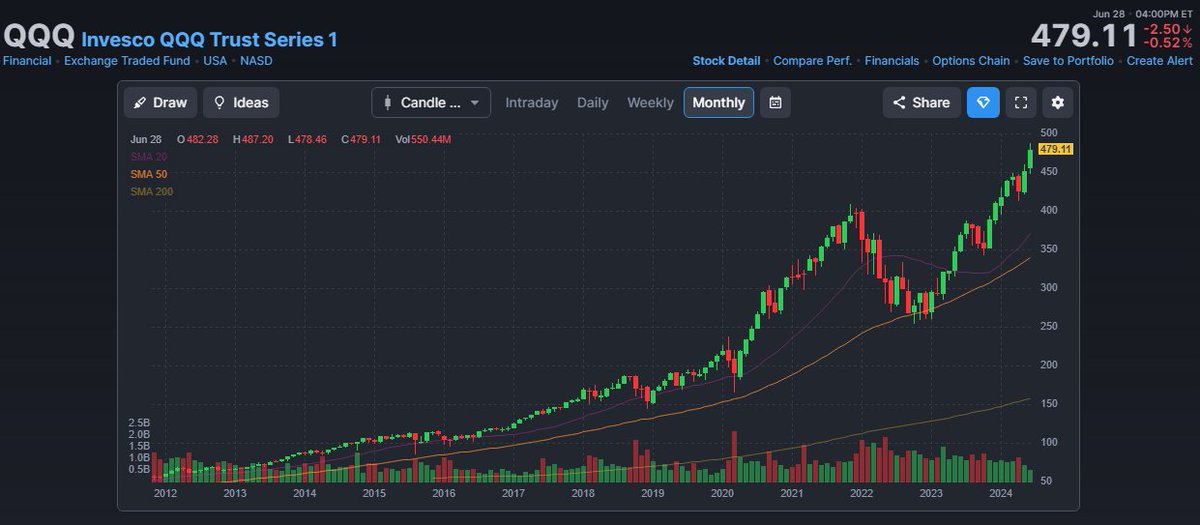Open the Financial sector link
The width and height of the screenshot is (1200, 525).
27,61
